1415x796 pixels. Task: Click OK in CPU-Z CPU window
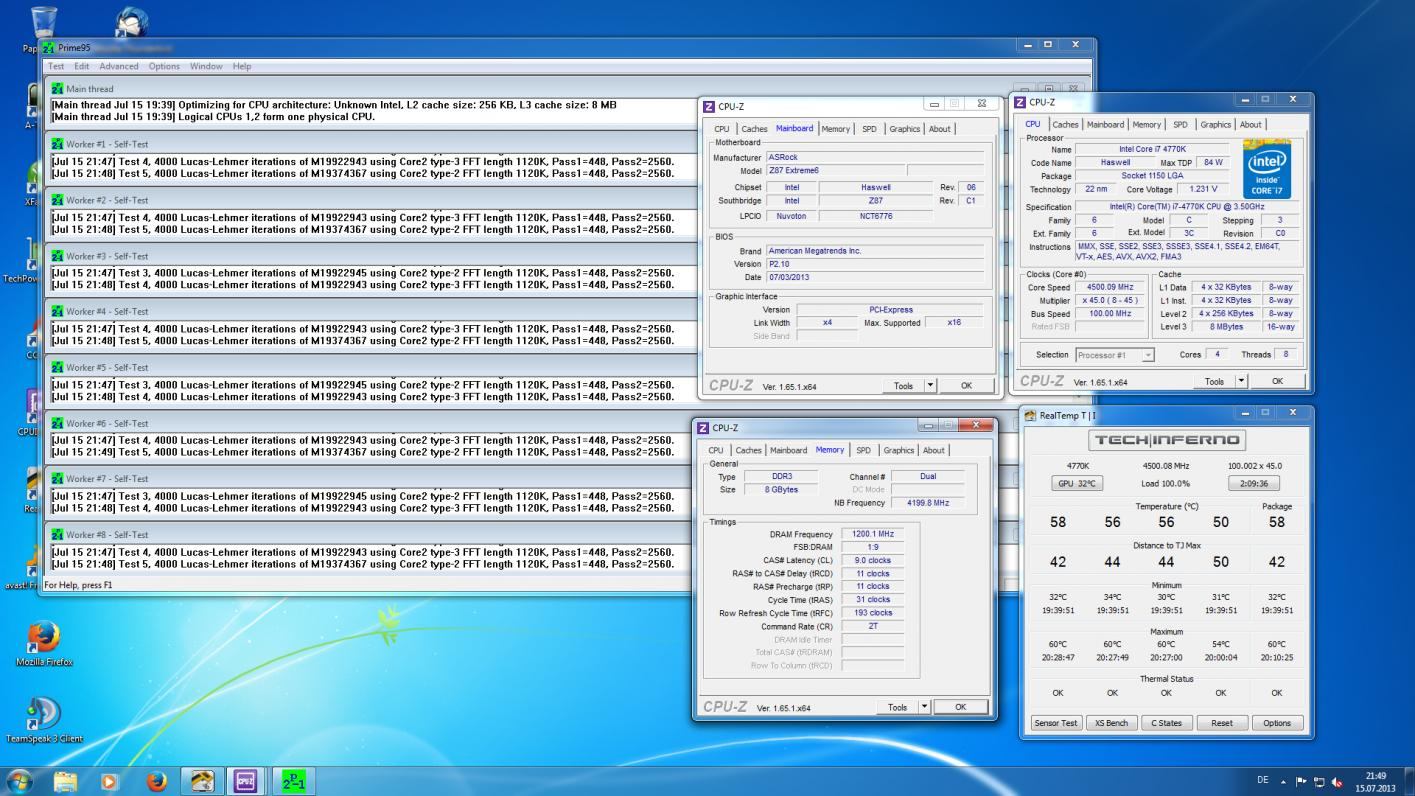pyautogui.click(x=1277, y=381)
